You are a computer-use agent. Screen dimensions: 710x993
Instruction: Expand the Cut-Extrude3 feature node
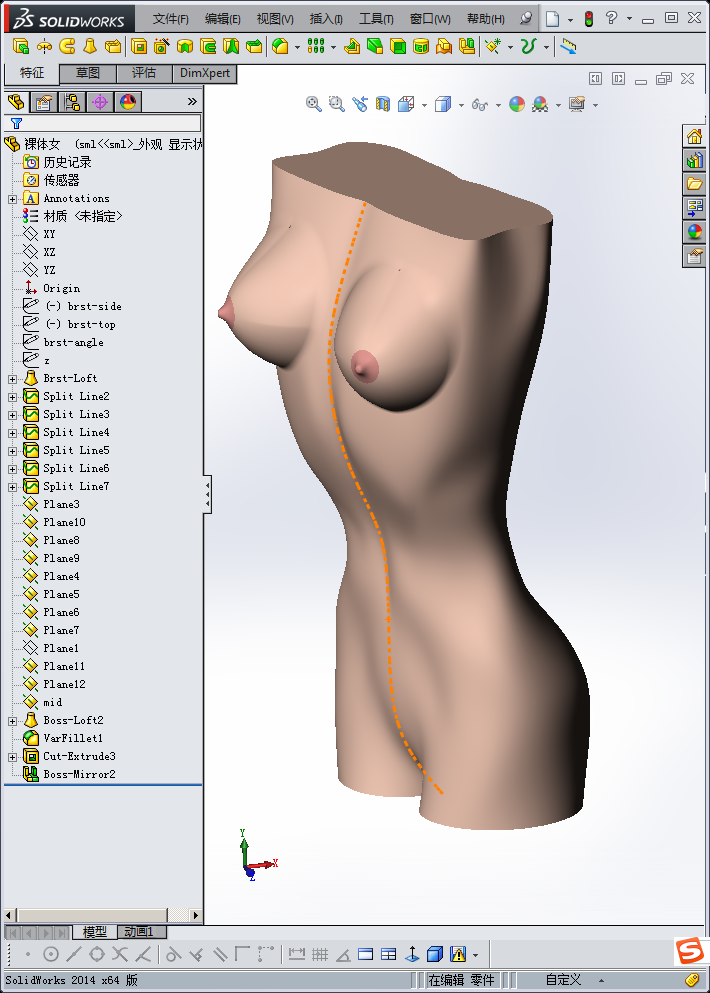pos(12,757)
